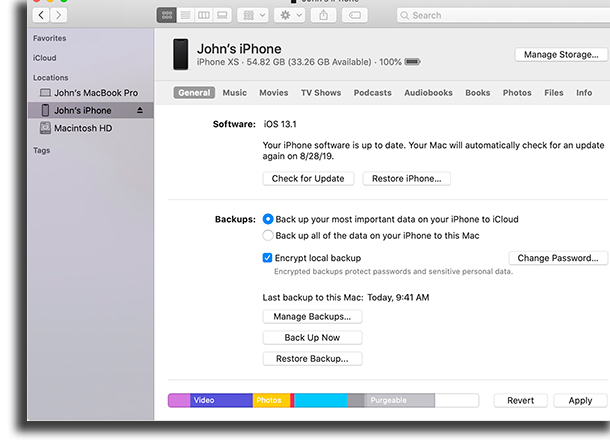The width and height of the screenshot is (610, 445).
Task: Open Manage Backups
Action: (x=312, y=317)
